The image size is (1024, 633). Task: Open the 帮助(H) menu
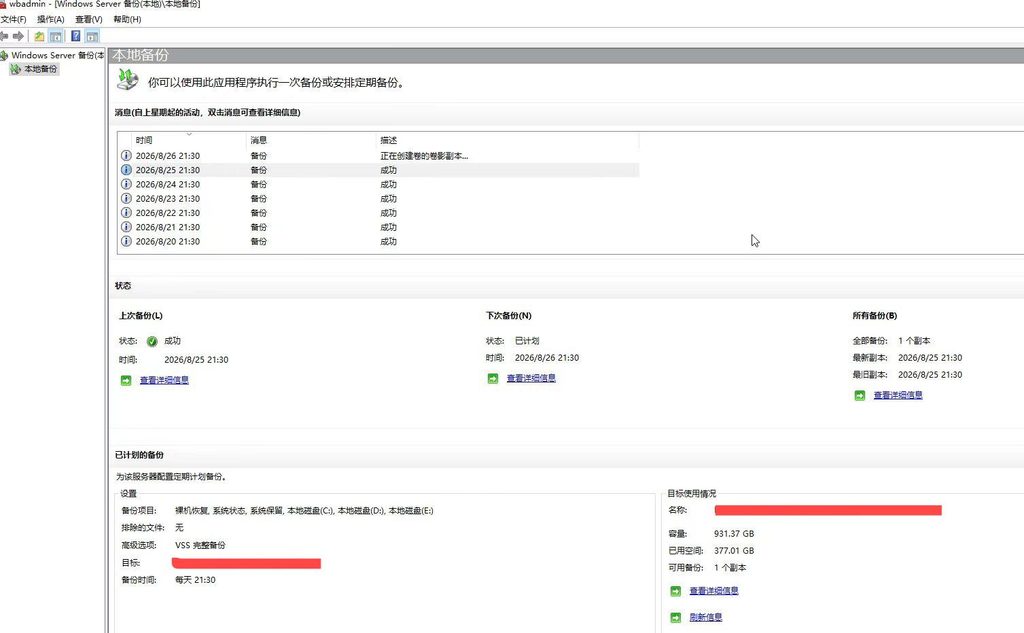click(x=127, y=20)
